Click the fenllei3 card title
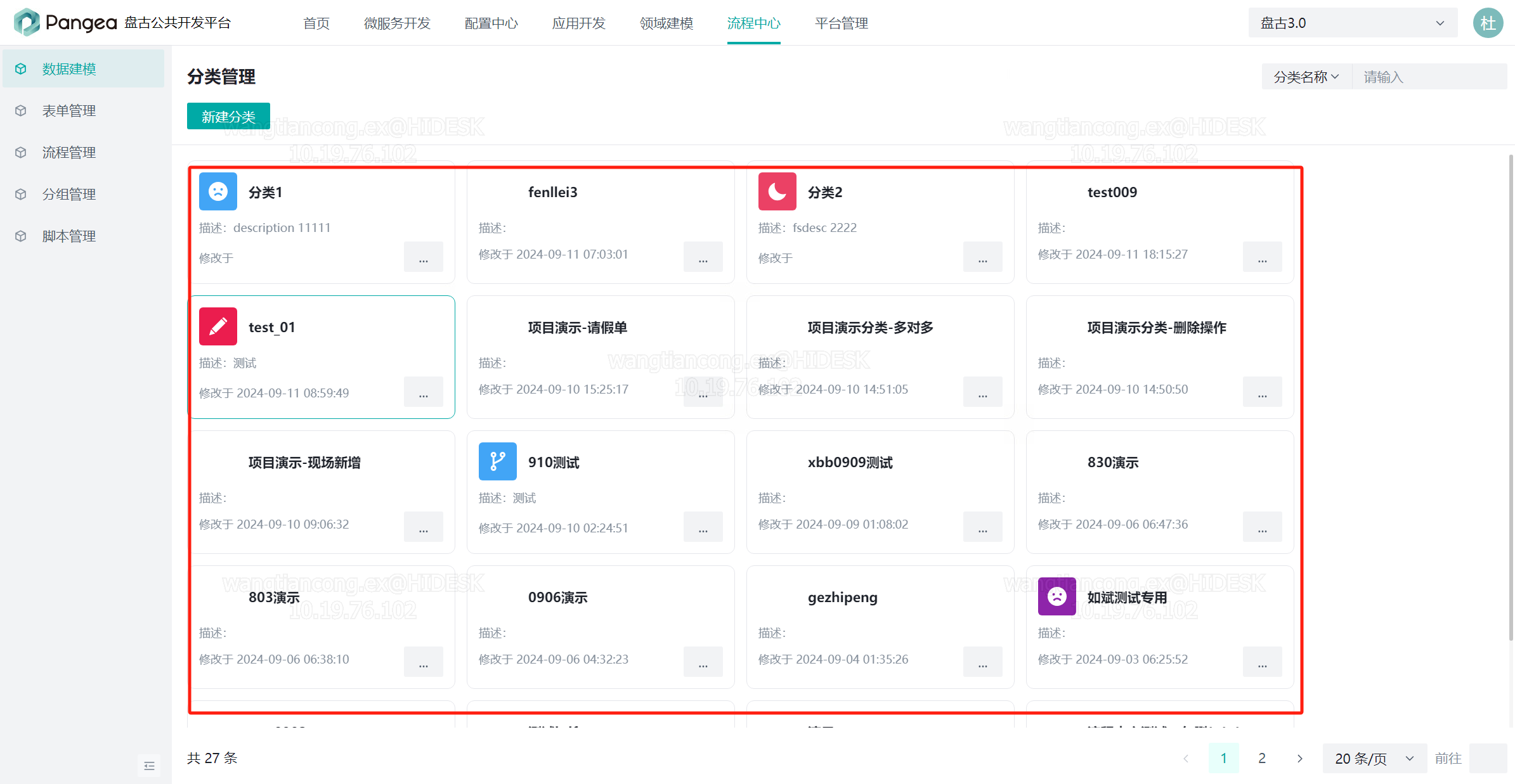The image size is (1515, 784). pyautogui.click(x=553, y=192)
